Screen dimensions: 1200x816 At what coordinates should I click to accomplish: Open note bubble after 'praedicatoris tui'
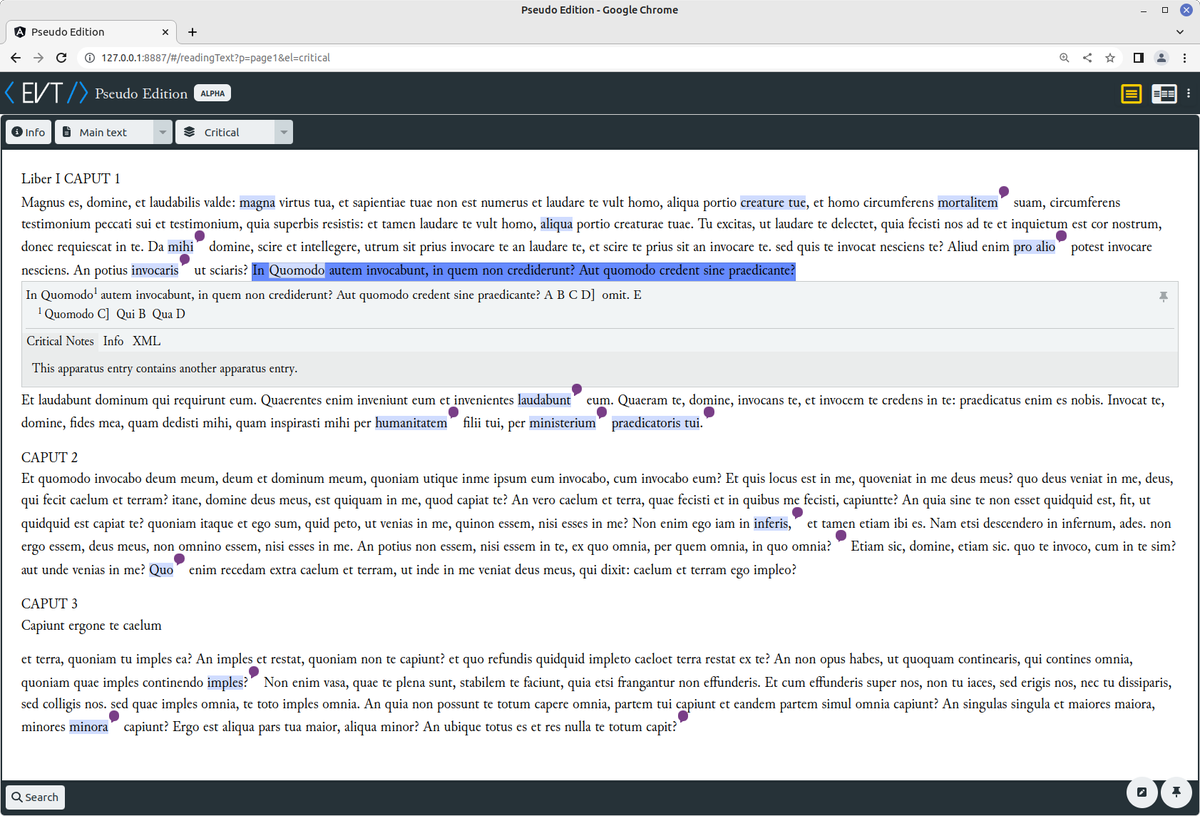click(x=709, y=412)
